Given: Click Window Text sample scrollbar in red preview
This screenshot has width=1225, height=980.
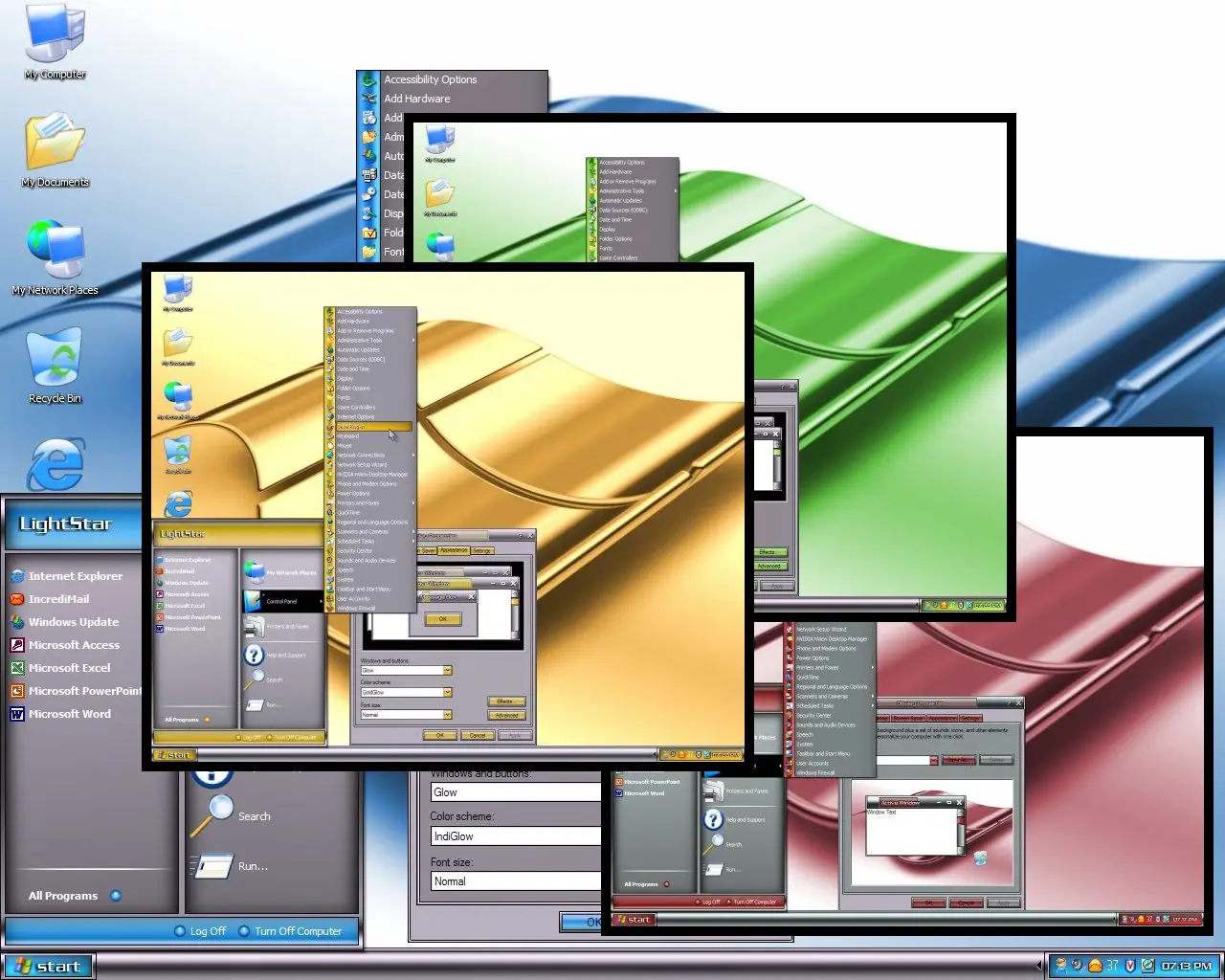Looking at the screenshot, I should tap(961, 830).
